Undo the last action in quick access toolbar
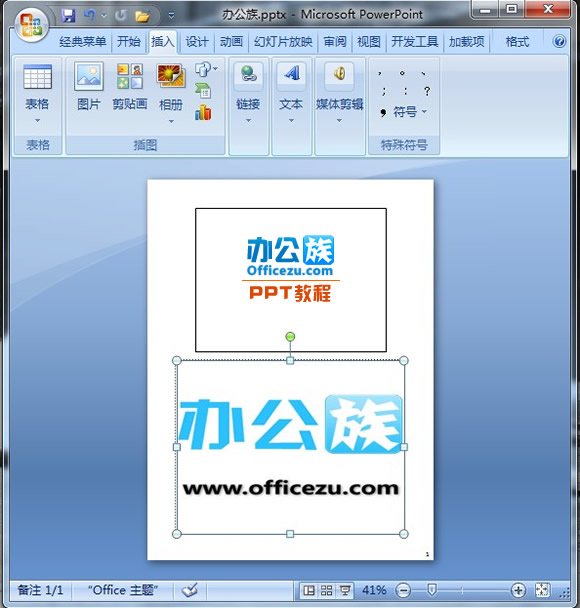This screenshot has height=608, width=580. (x=90, y=16)
